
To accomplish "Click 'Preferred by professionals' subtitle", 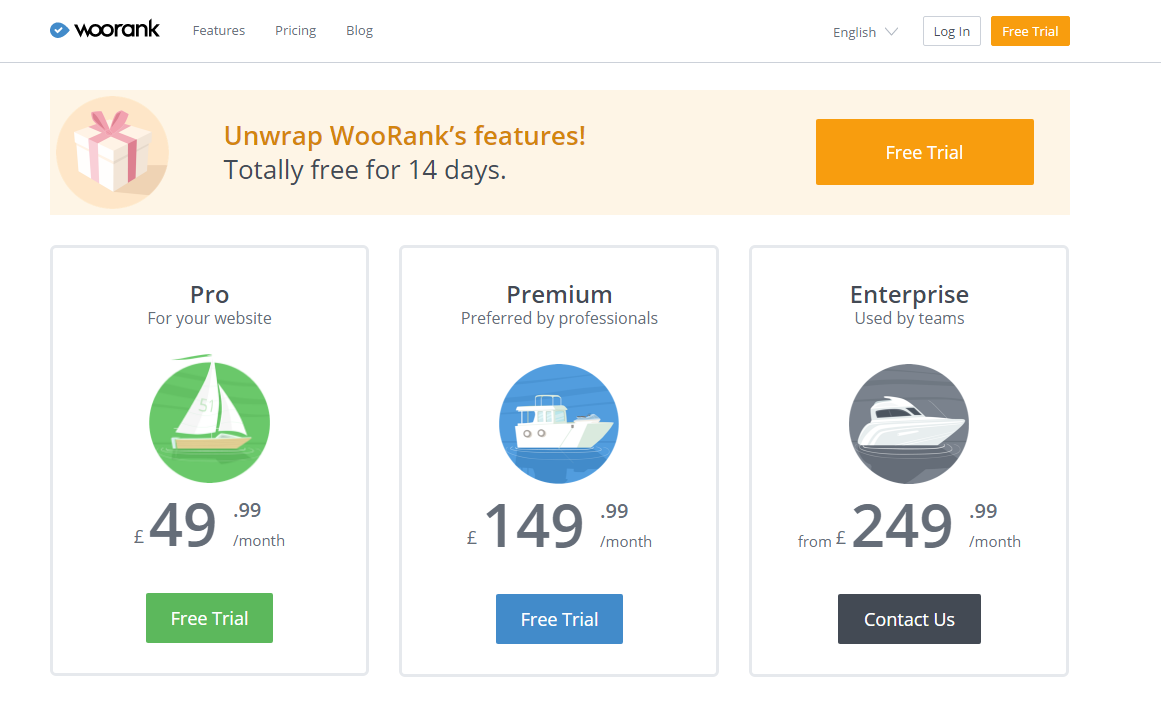I will click(x=559, y=318).
